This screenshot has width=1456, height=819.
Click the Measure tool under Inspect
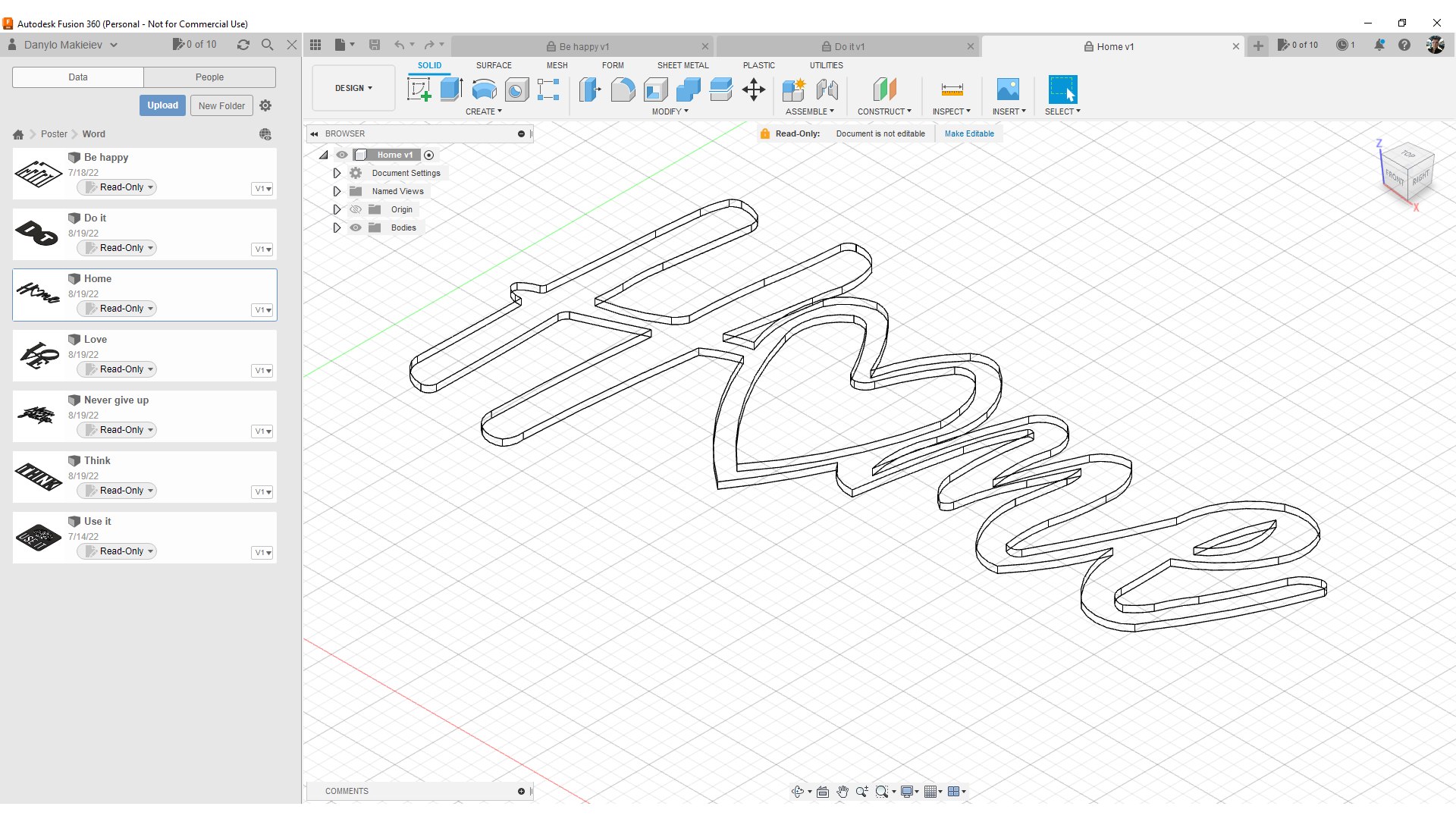tap(952, 89)
